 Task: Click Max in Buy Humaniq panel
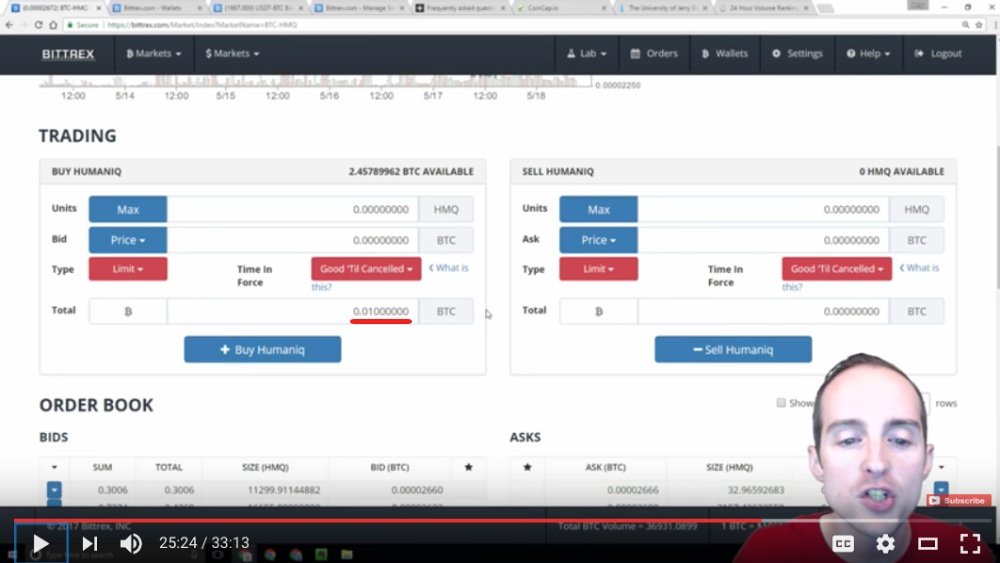[x=128, y=209]
